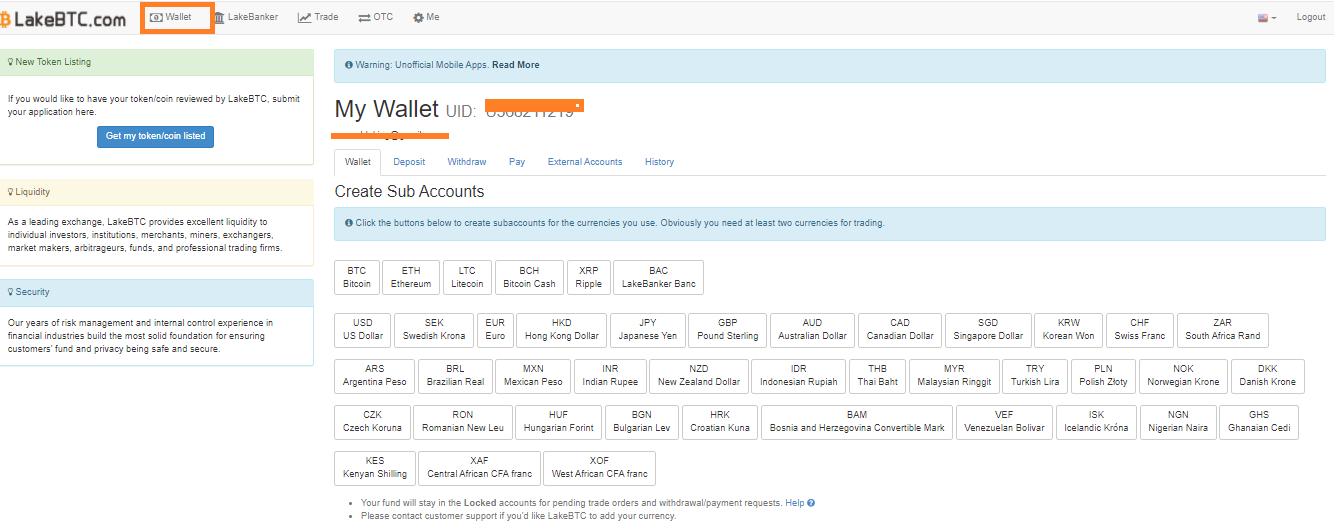This screenshot has width=1334, height=532.
Task: Create TRY Turkish Lira sub account
Action: [1035, 376]
